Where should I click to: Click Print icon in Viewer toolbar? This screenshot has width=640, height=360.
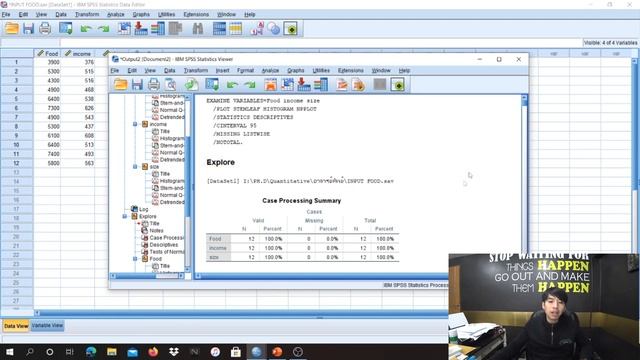coord(153,84)
